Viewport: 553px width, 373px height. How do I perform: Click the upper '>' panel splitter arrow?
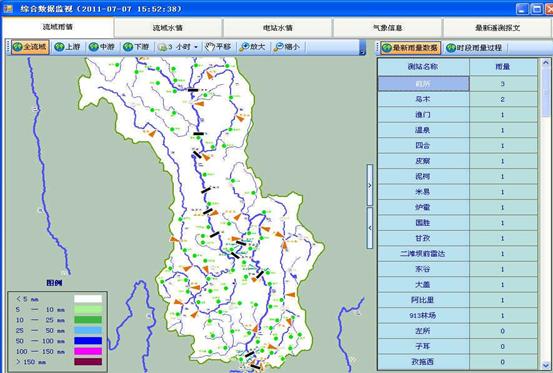click(370, 185)
